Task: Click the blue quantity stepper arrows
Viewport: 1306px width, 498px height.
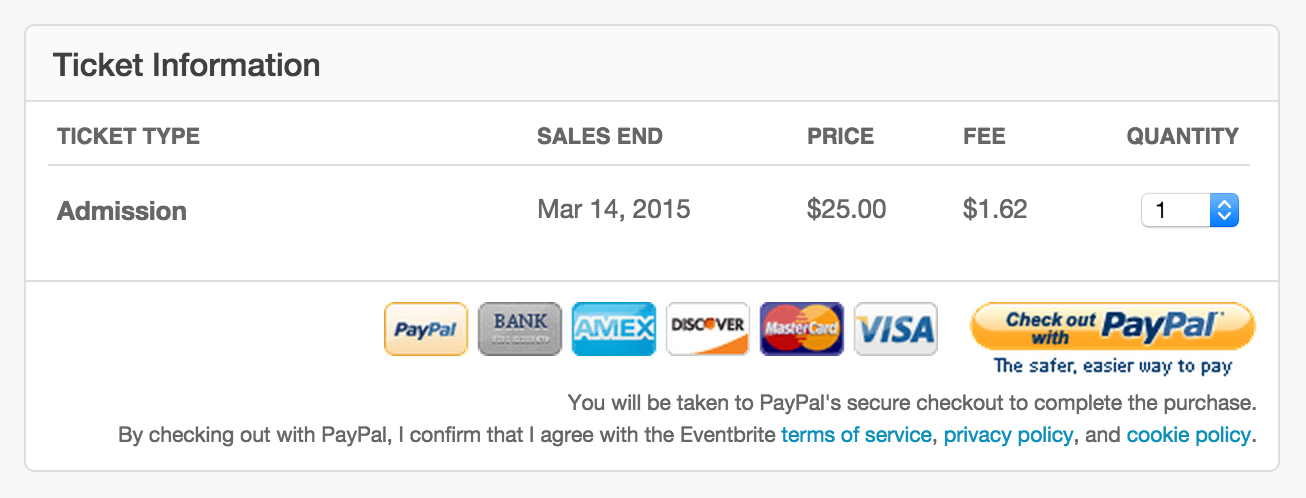Action: pyautogui.click(x=1225, y=210)
